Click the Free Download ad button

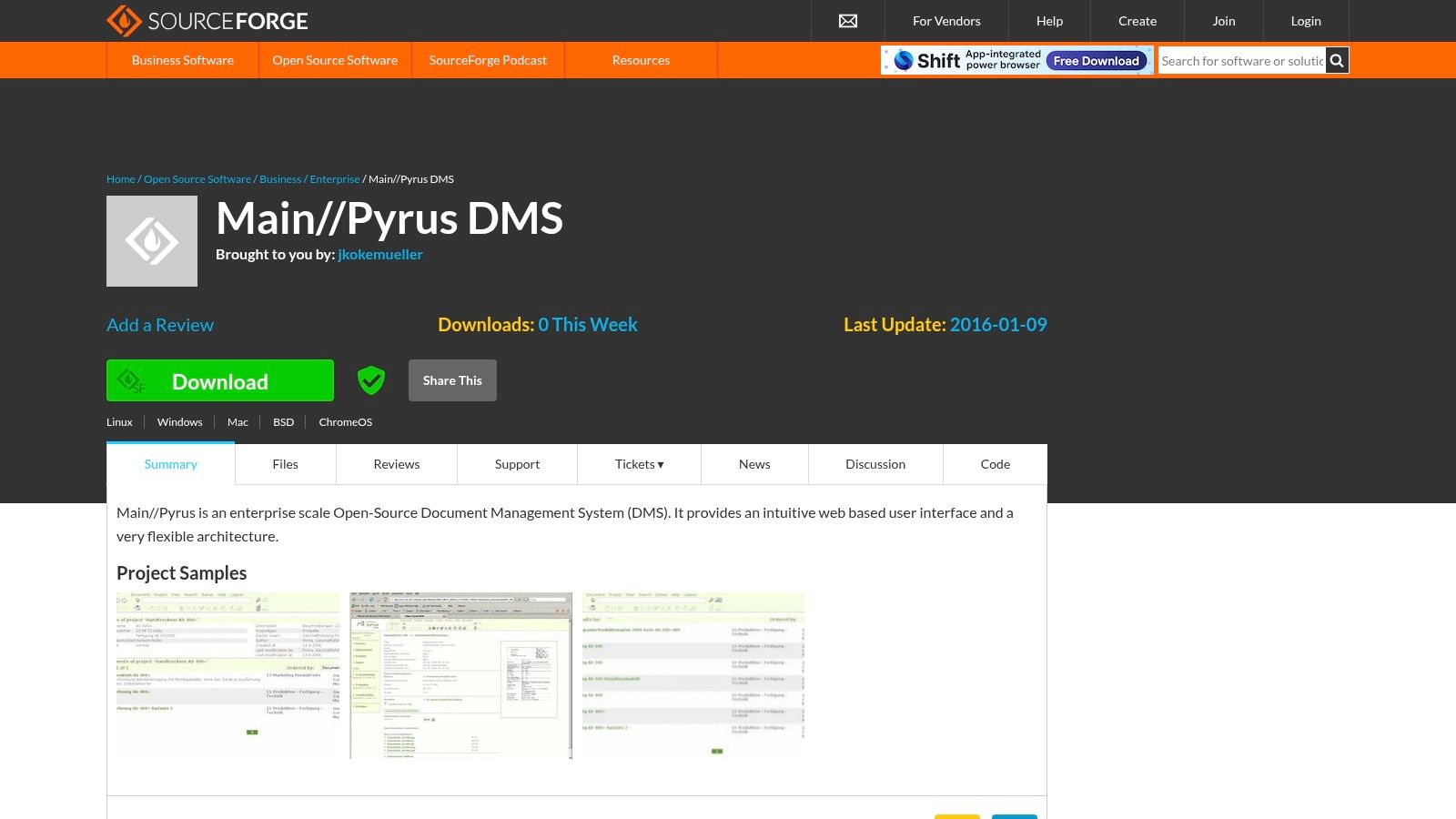coord(1097,61)
